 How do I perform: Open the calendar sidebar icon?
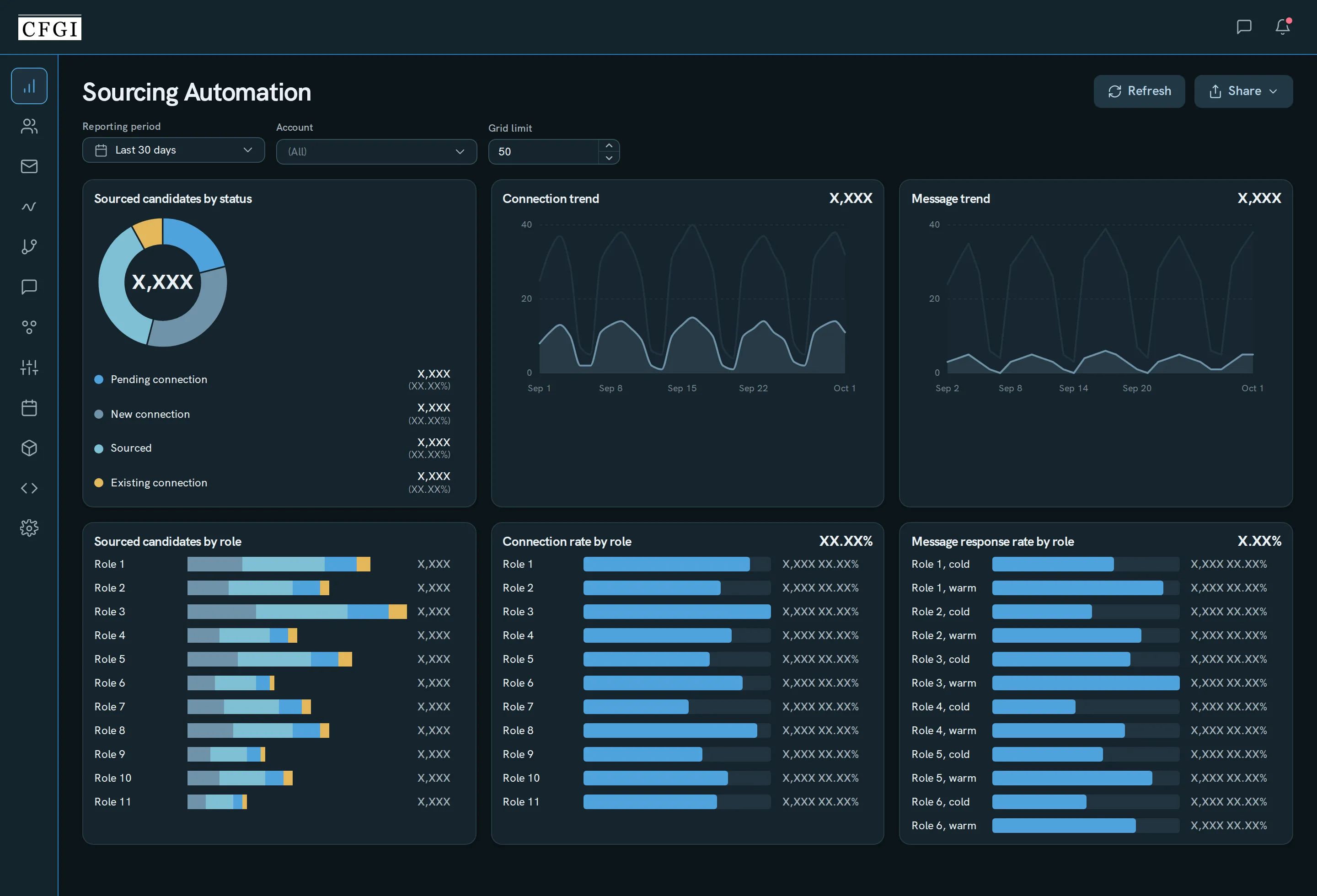(29, 408)
